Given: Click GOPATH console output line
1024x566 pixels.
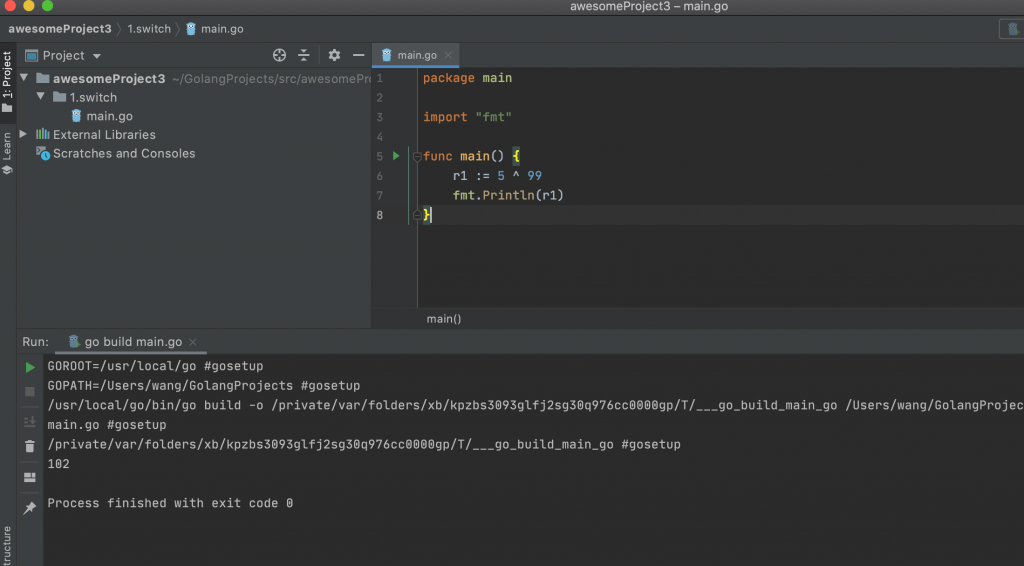Looking at the screenshot, I should (203, 385).
